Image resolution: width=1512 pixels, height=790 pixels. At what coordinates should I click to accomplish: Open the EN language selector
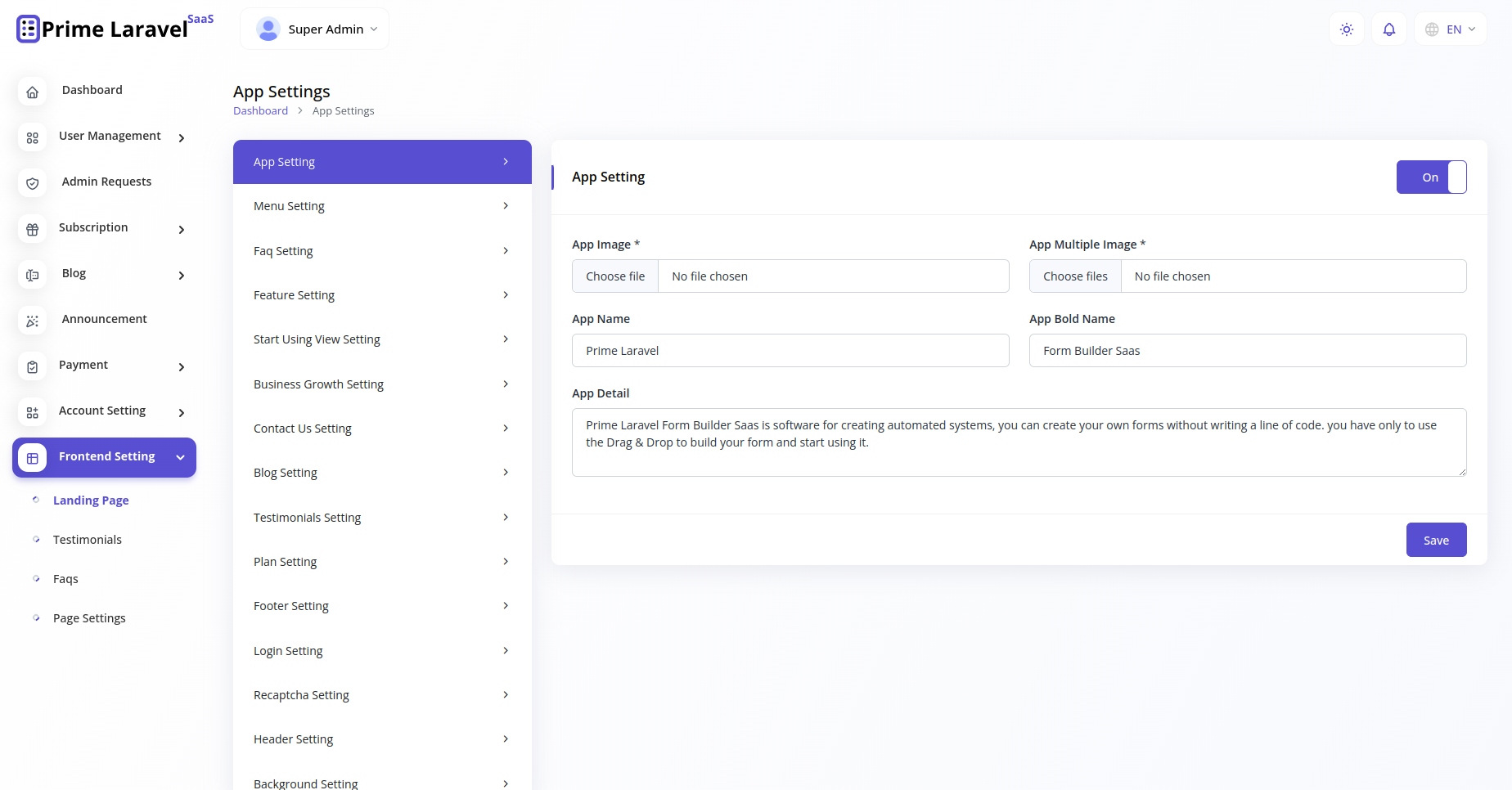click(x=1450, y=29)
